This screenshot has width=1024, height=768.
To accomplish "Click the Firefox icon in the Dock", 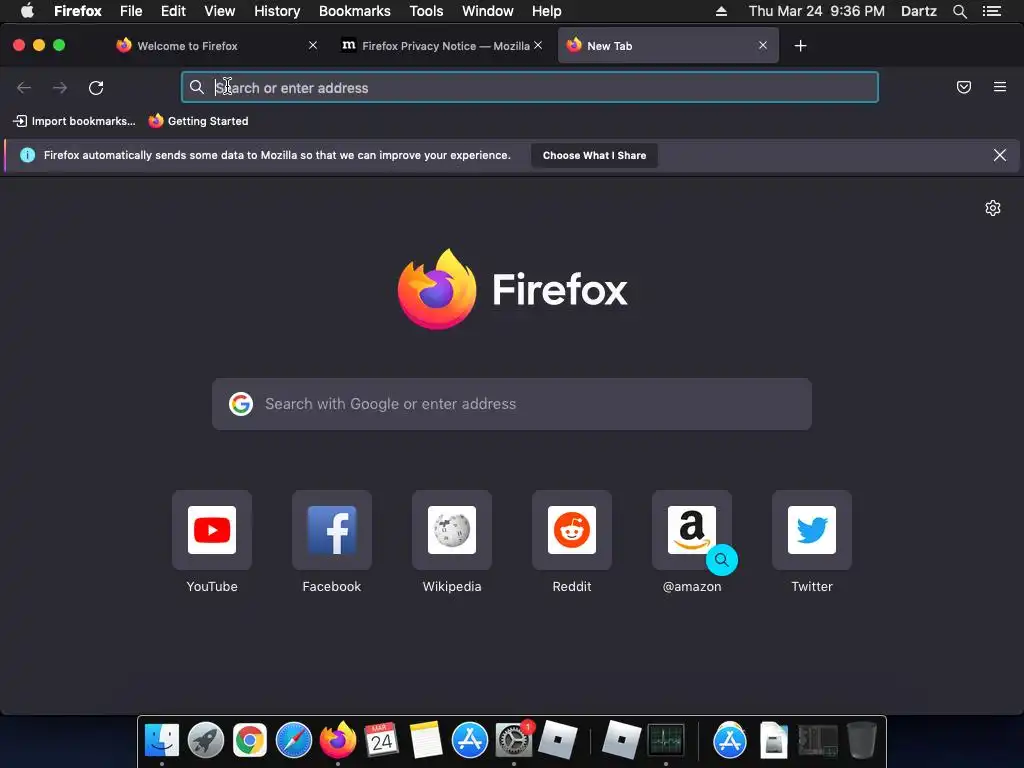I will coord(338,741).
